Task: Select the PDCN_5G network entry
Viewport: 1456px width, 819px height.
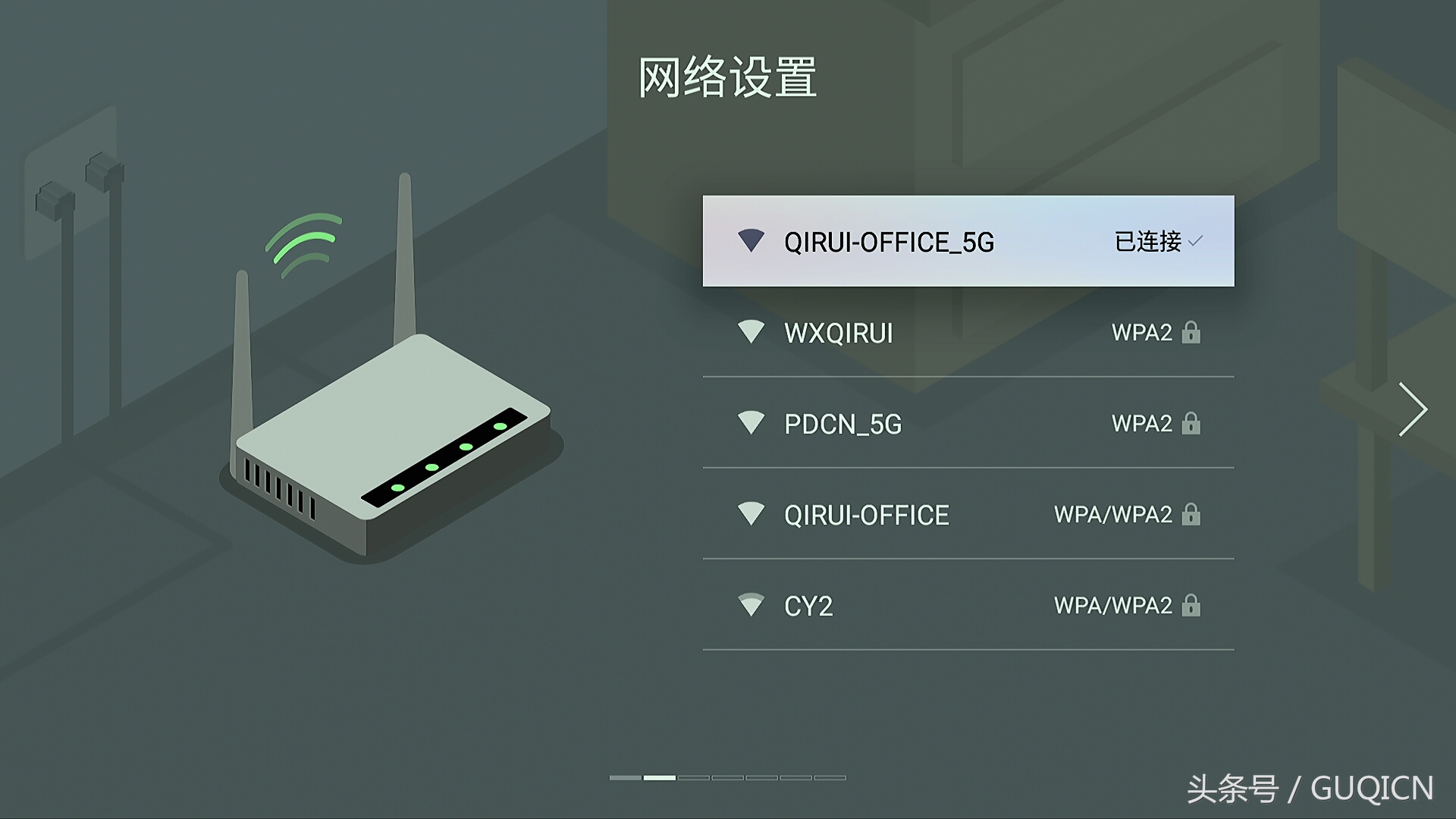Action: coord(968,423)
